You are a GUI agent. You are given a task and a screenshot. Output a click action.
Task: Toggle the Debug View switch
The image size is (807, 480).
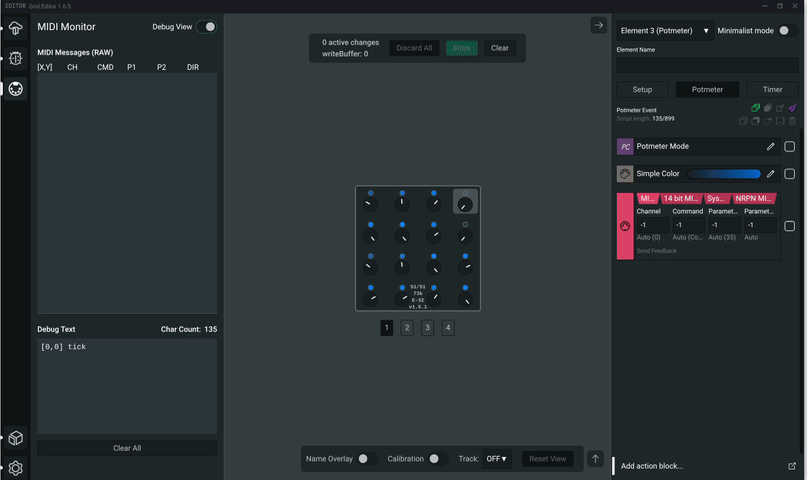206,27
